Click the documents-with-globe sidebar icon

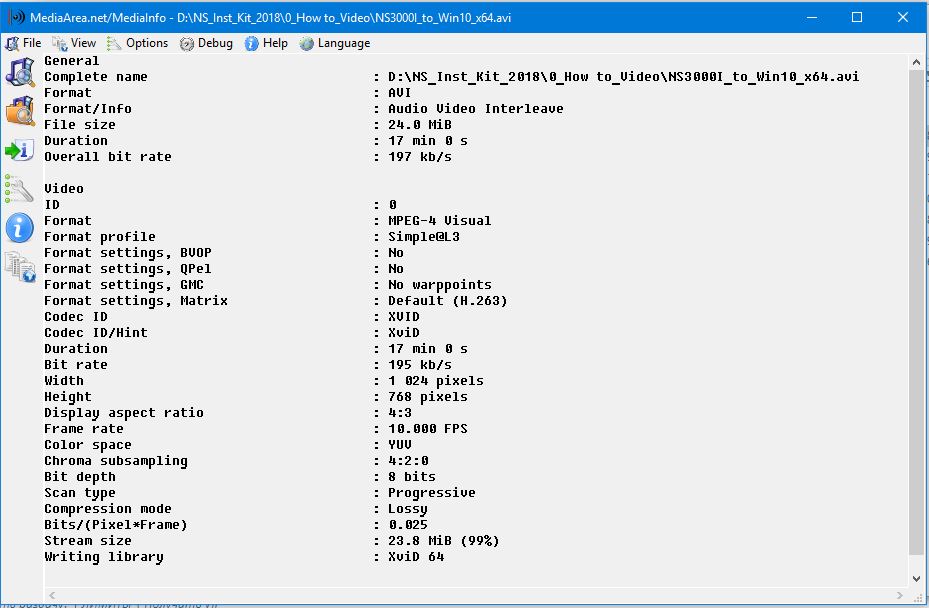tap(20, 267)
